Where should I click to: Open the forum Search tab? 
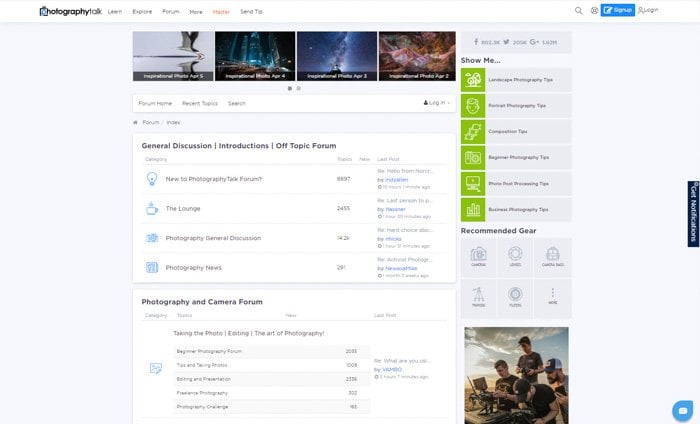237,104
